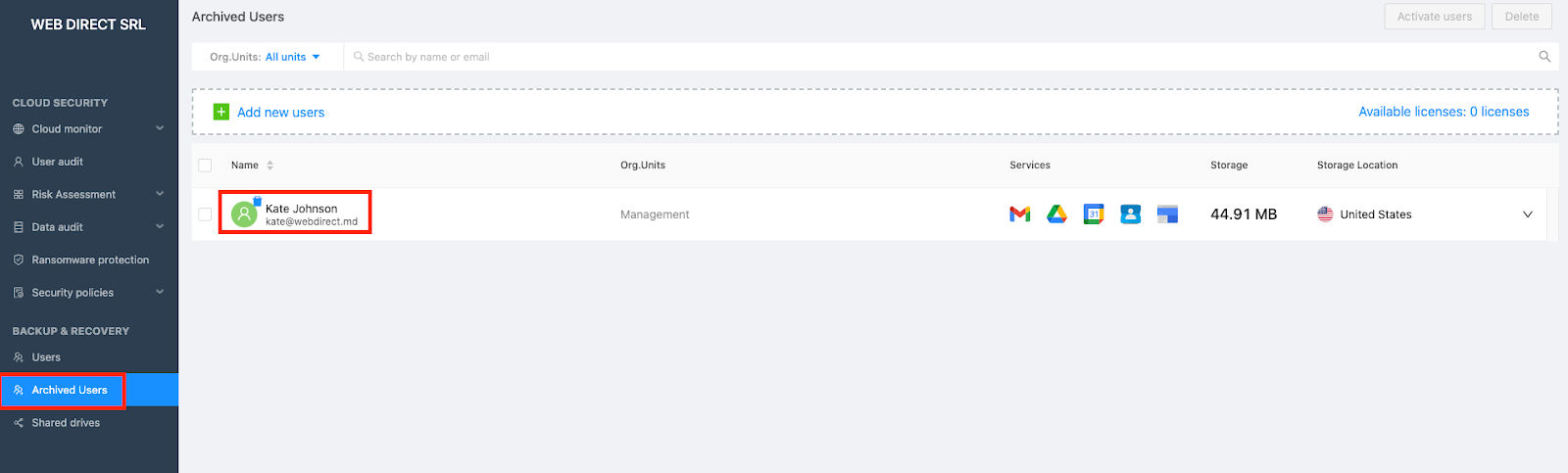Image resolution: width=1568 pixels, height=473 pixels.
Task: Click the Google Calendar service icon
Action: click(x=1094, y=214)
